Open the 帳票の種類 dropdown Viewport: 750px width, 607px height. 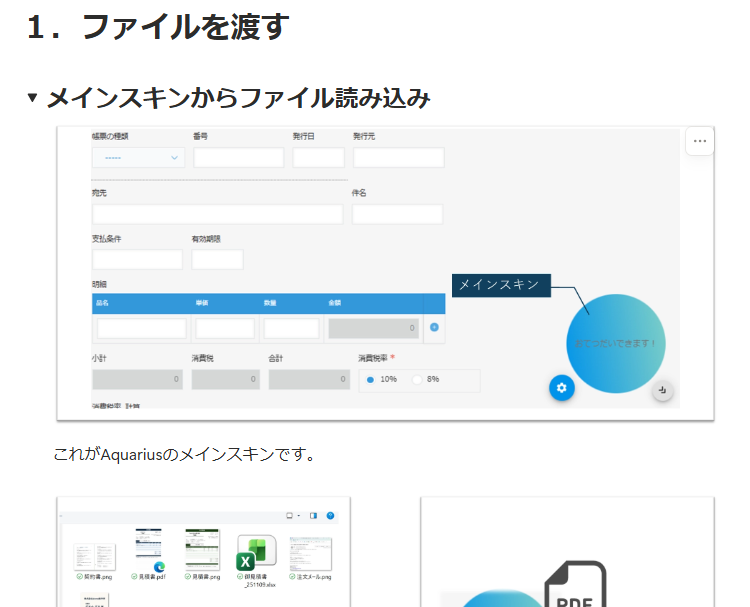point(138,157)
